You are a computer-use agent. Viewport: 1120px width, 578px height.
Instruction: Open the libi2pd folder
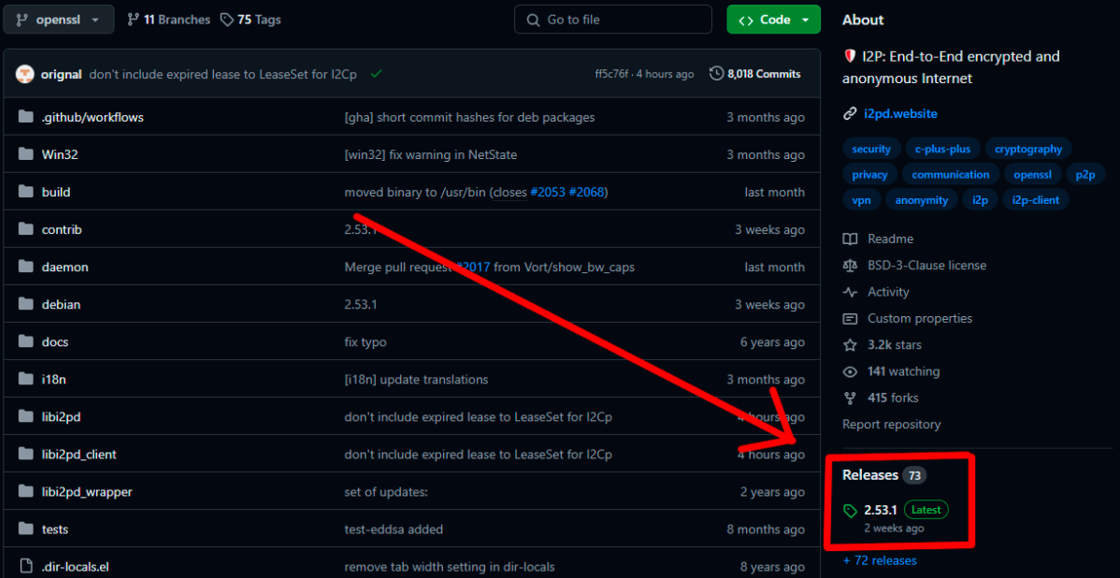[x=61, y=417]
